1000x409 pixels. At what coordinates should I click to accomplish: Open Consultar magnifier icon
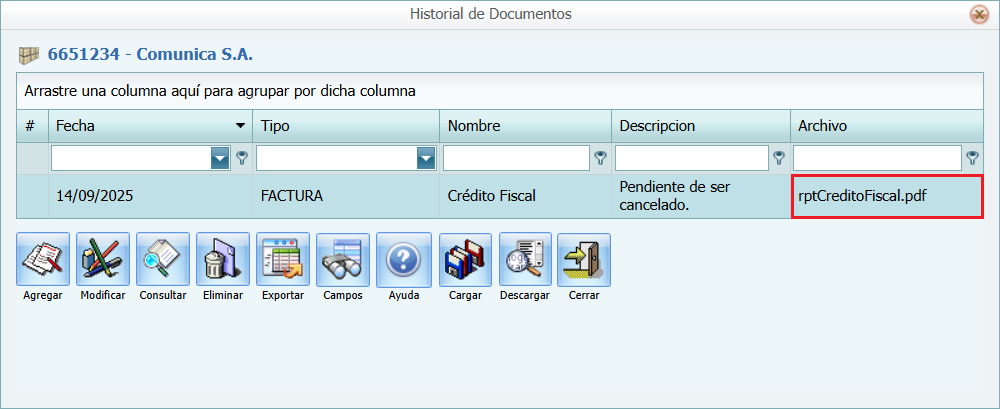click(163, 259)
